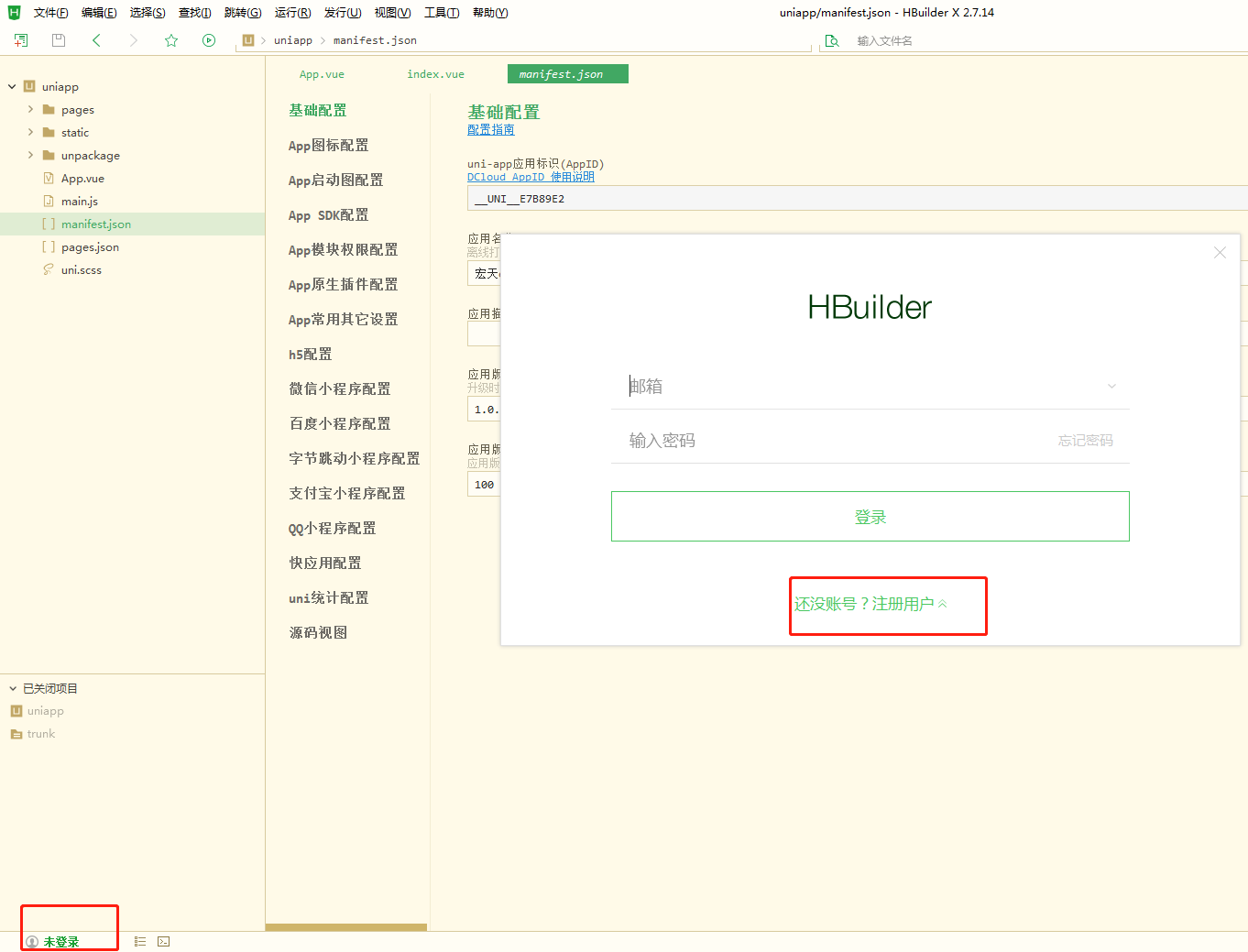This screenshot has width=1248, height=952.
Task: Open the terminal icon in status bar
Action: coord(163,941)
